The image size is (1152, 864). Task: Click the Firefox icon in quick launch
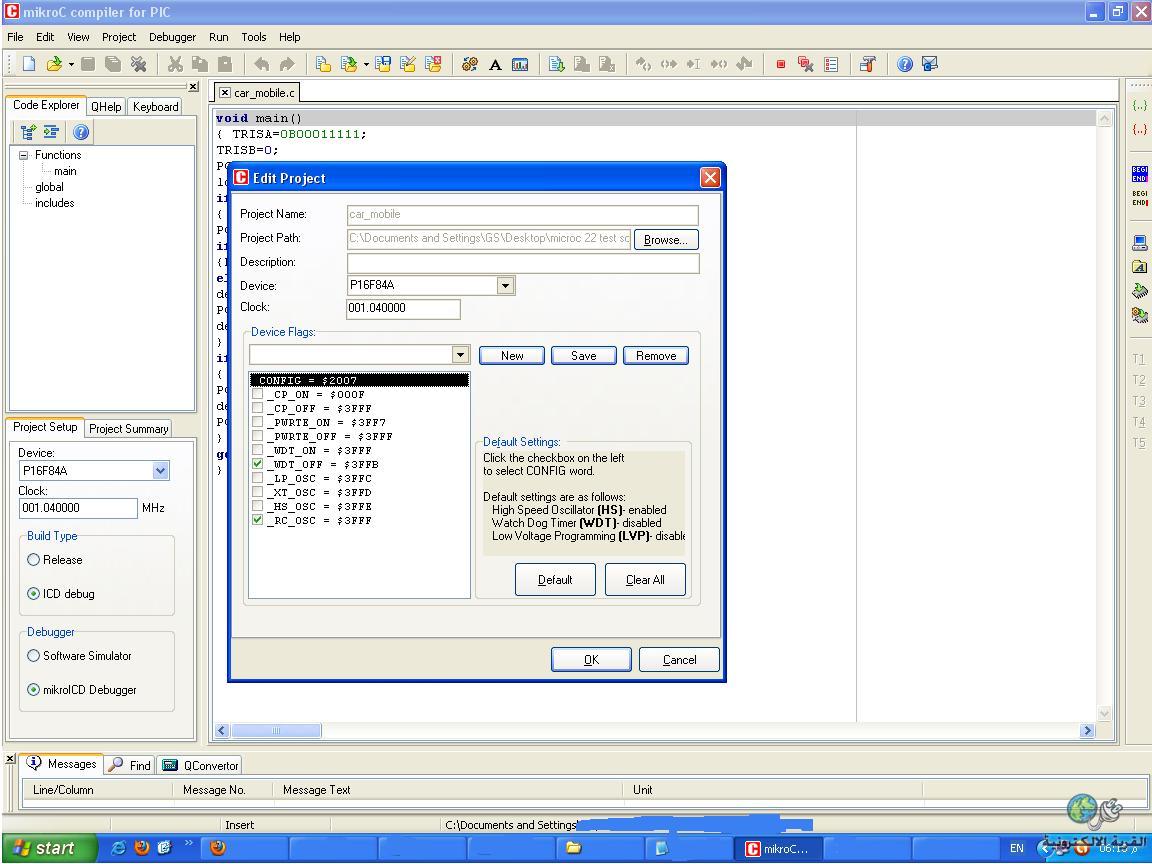pos(142,847)
